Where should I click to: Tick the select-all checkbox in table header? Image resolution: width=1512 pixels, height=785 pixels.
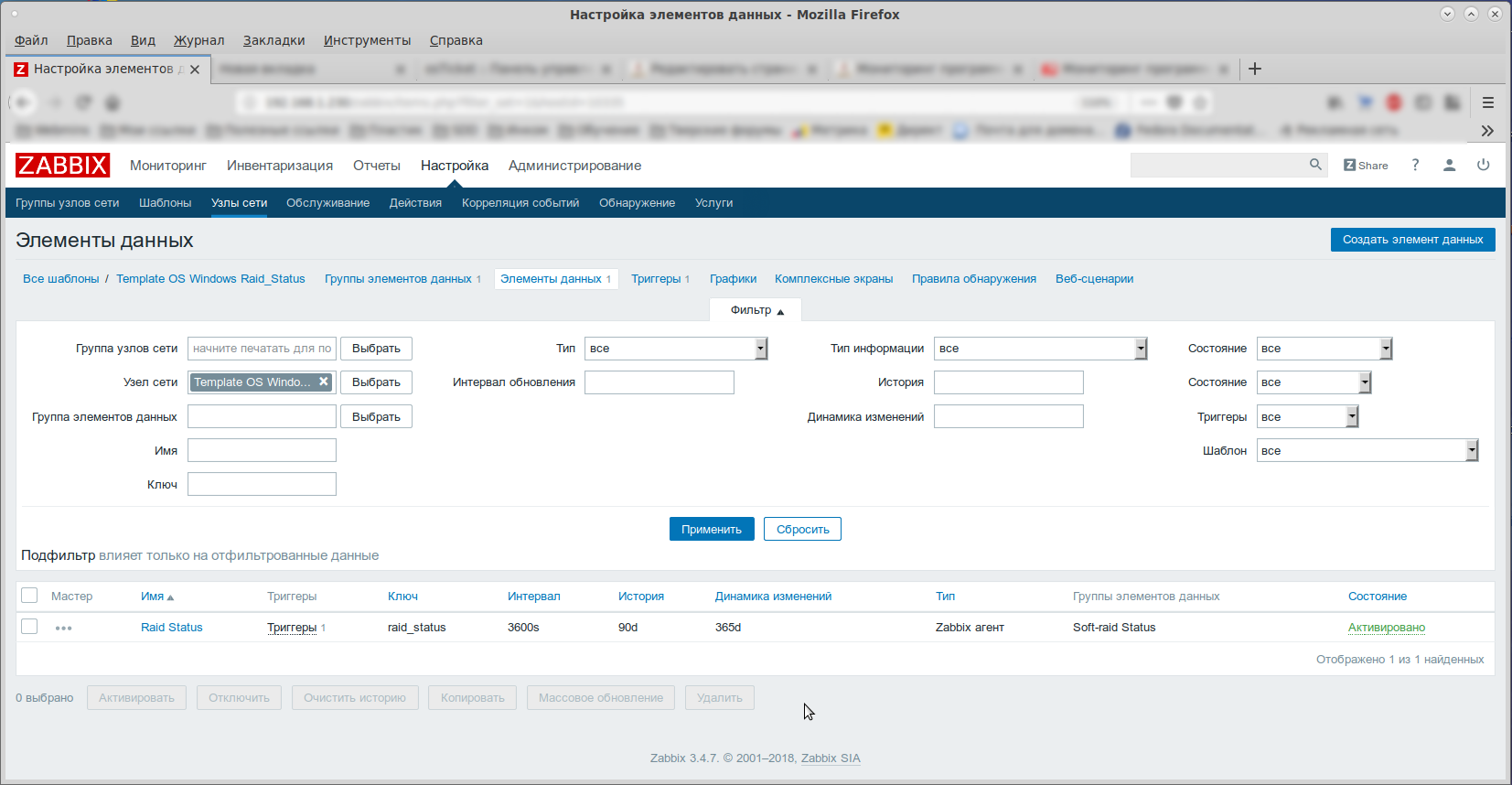pos(29,596)
